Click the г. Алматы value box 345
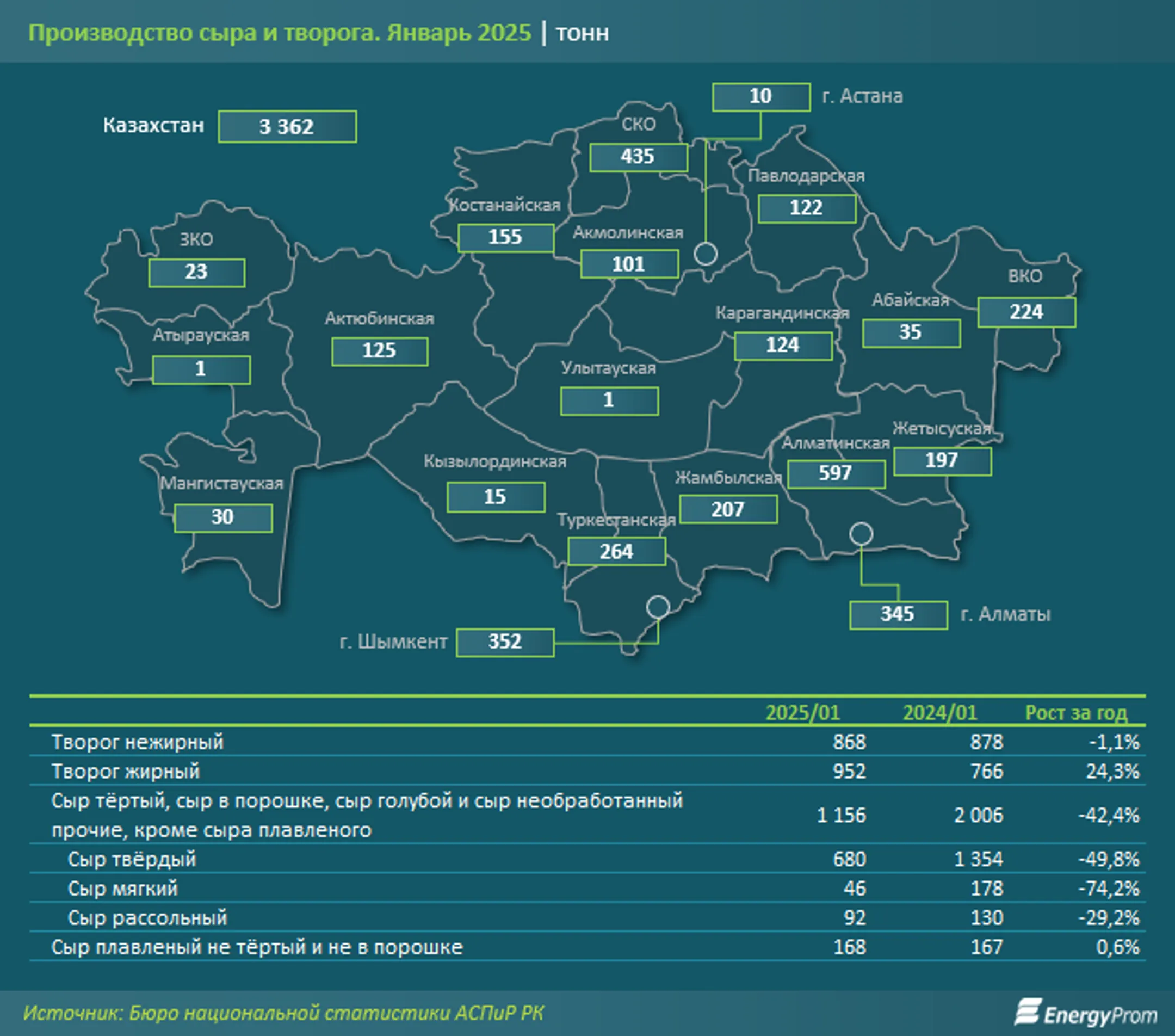 [899, 615]
